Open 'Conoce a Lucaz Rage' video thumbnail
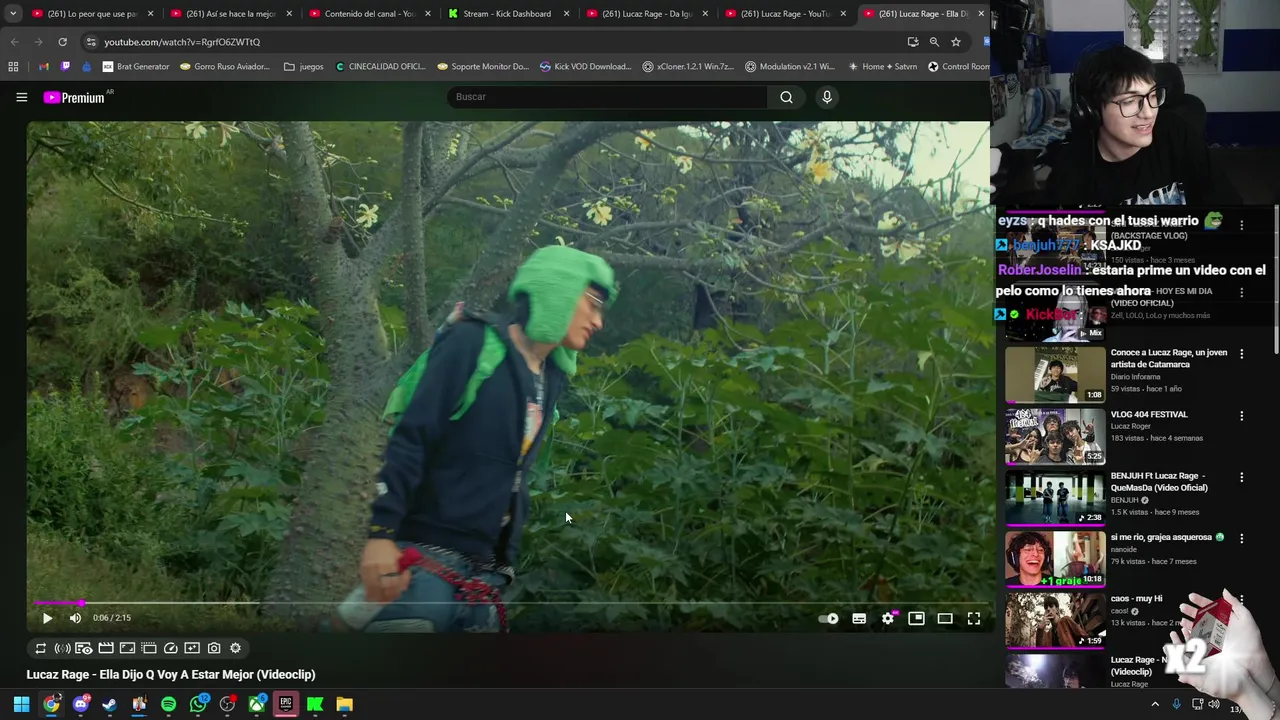 [1055, 374]
